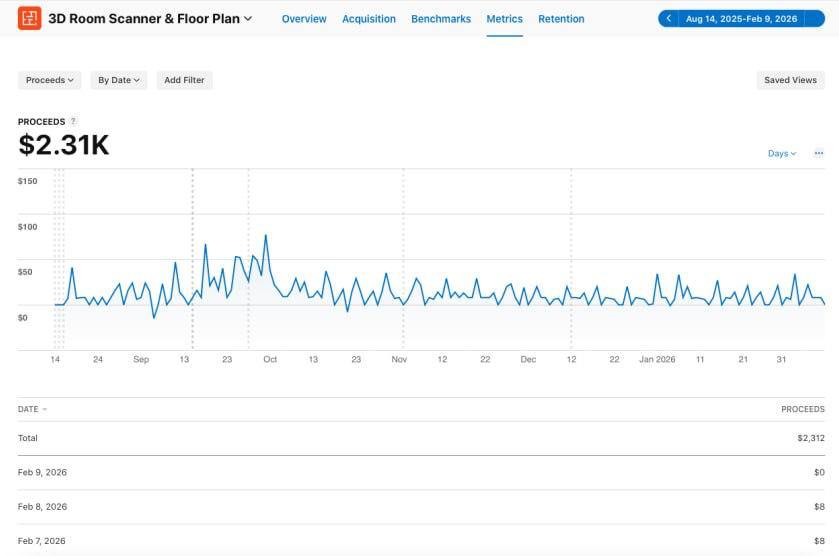Viewport: 839px width, 556px height.
Task: Select the Retention tab
Action: [561, 19]
